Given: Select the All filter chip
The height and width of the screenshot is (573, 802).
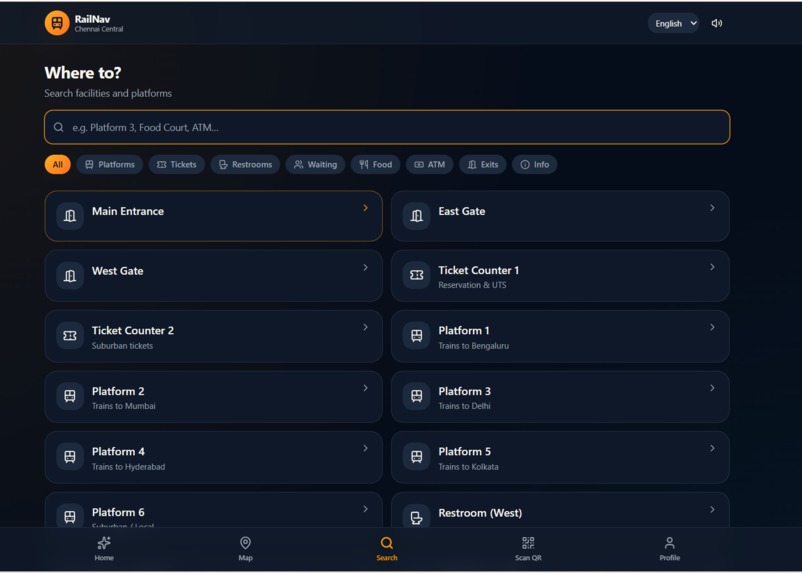Looking at the screenshot, I should coord(57,164).
